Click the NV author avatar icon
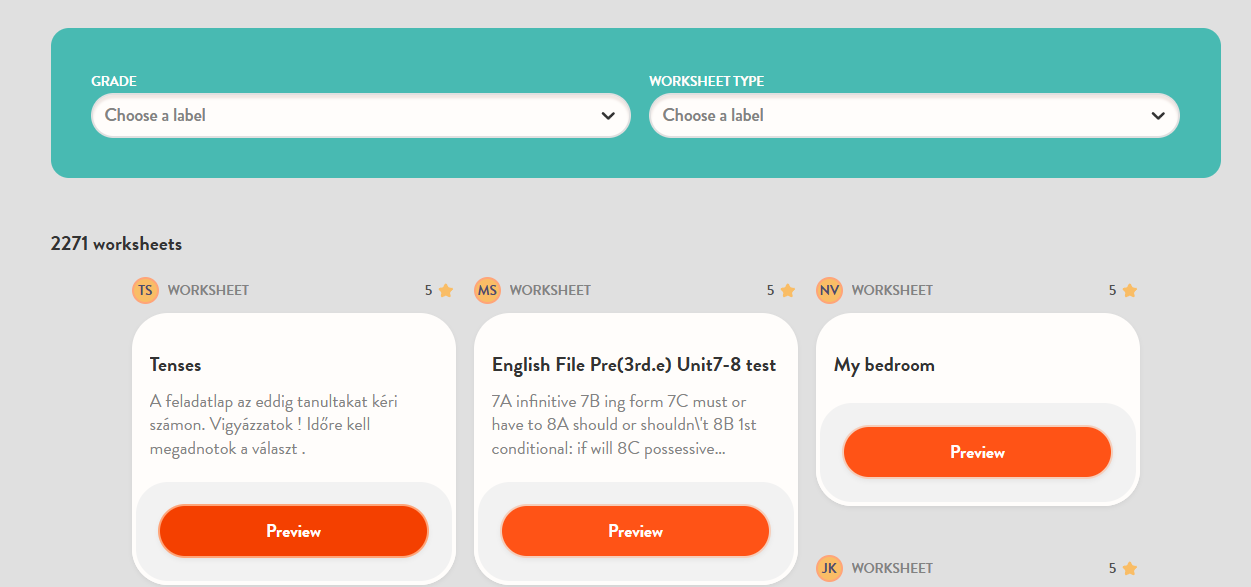 tap(829, 291)
